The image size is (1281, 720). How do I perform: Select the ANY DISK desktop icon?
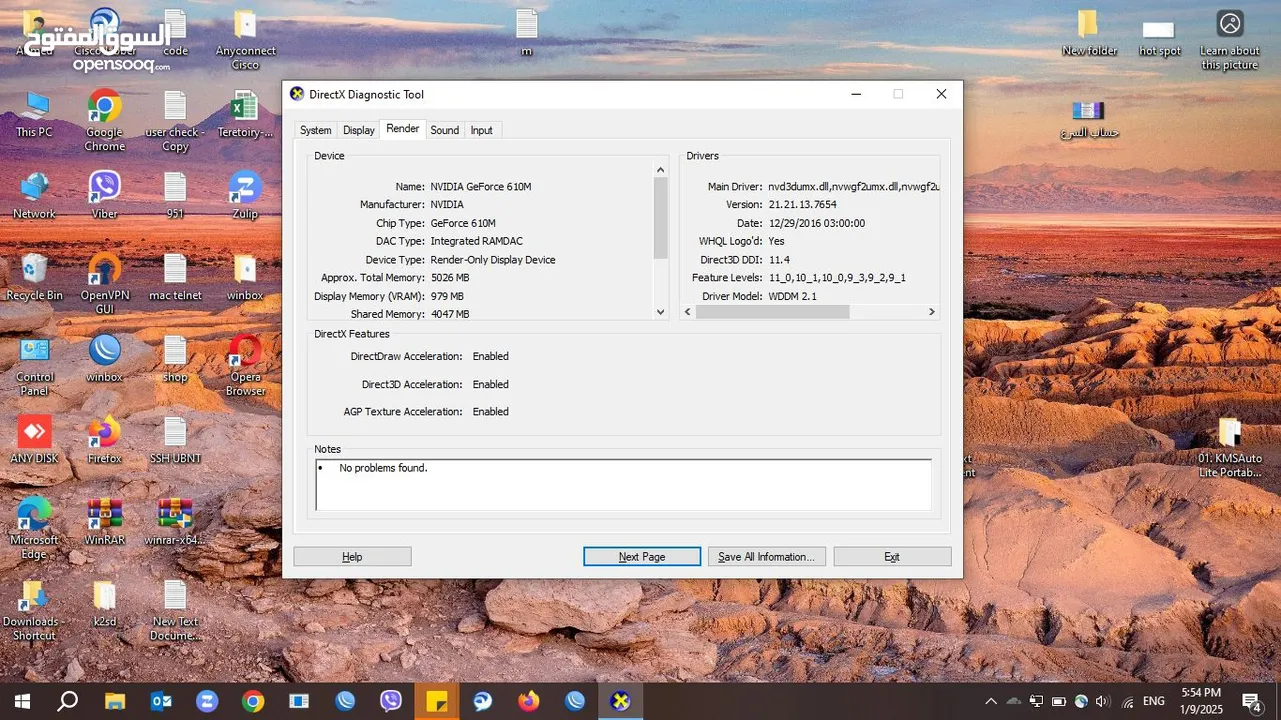pos(34,440)
